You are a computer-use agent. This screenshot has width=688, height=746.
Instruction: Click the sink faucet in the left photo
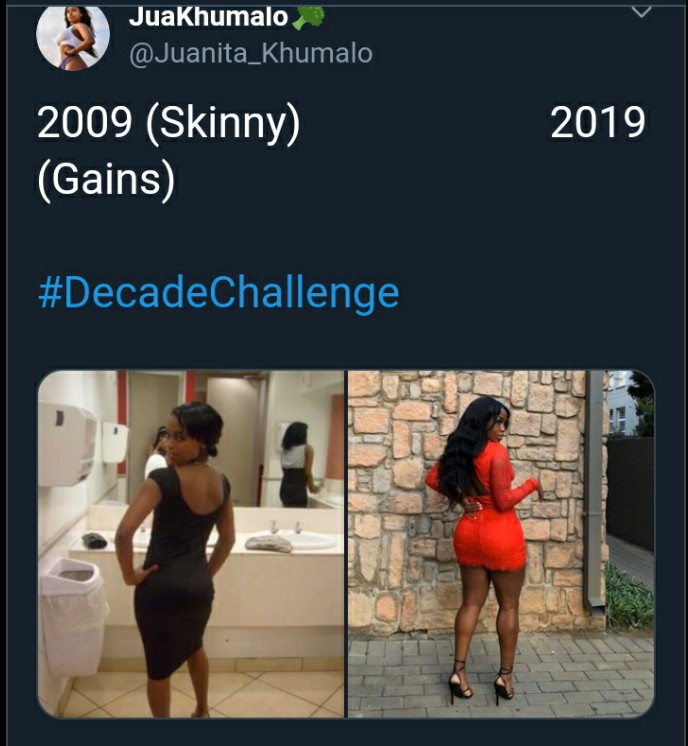click(x=285, y=526)
